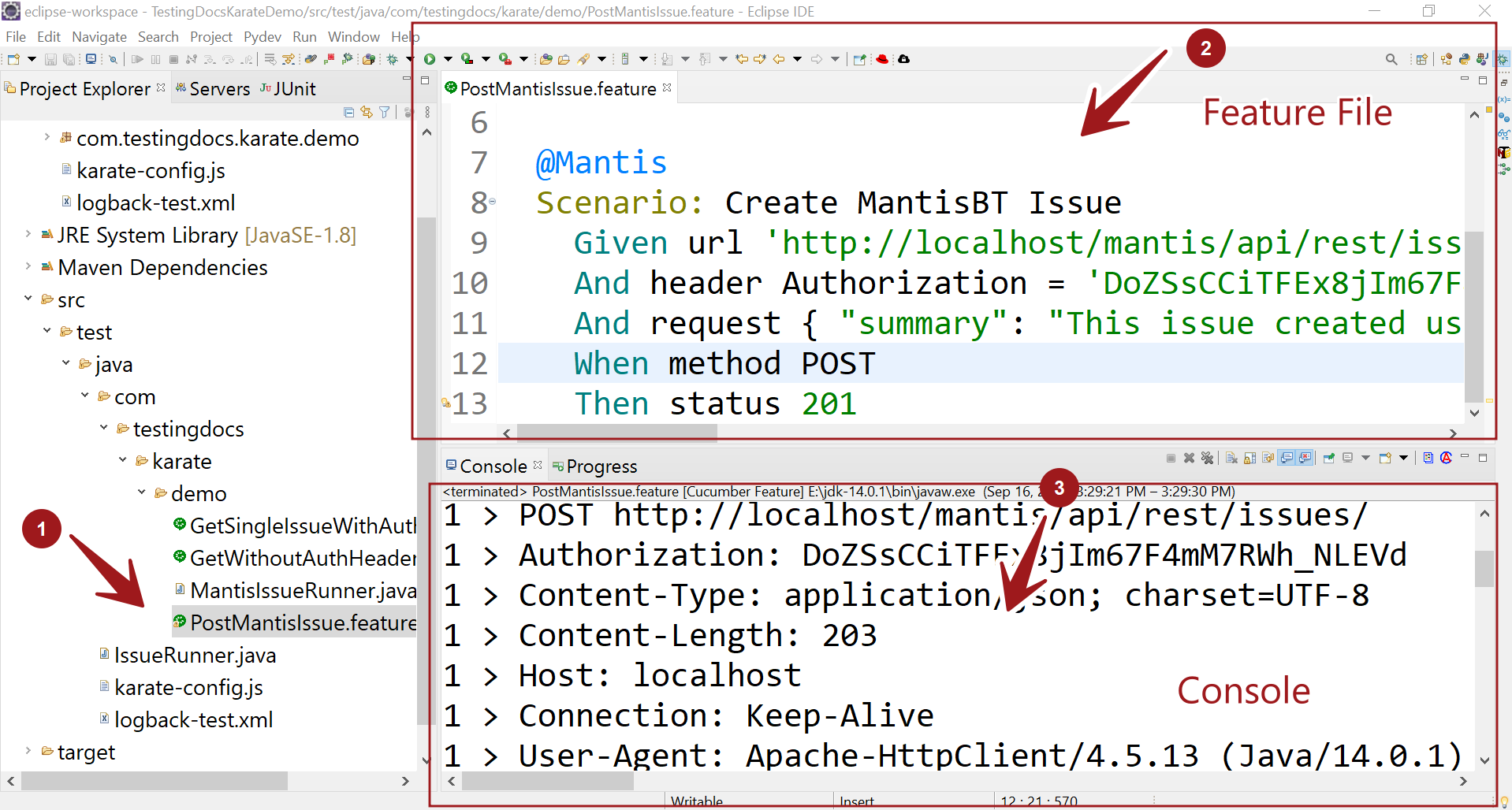This screenshot has height=810, width=1512.
Task: Click Remove All Terminated Launches icon
Action: click(1207, 458)
